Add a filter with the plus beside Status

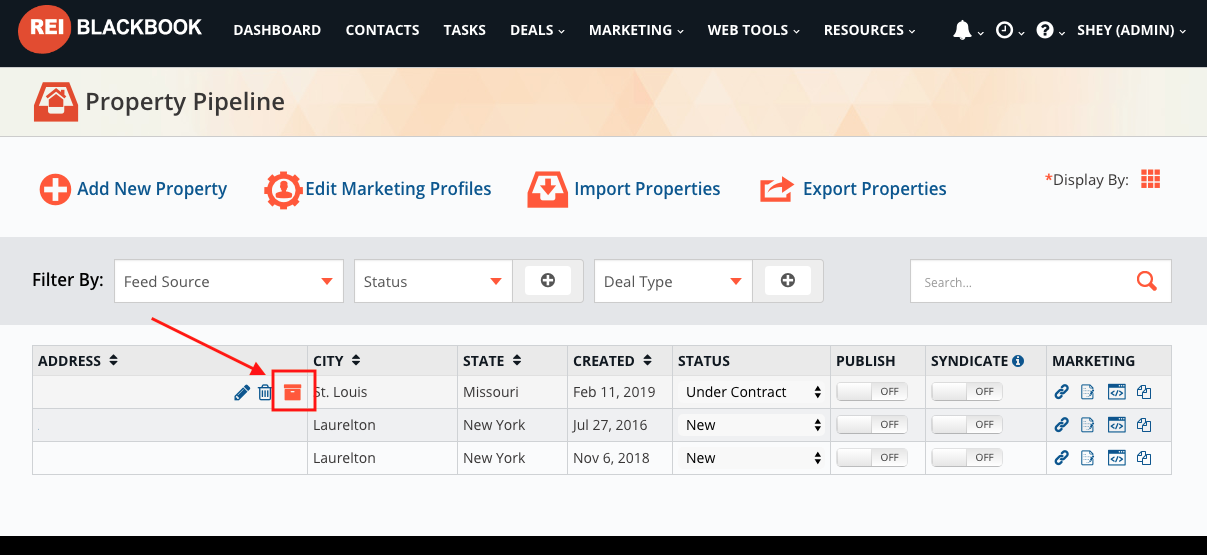pos(548,281)
